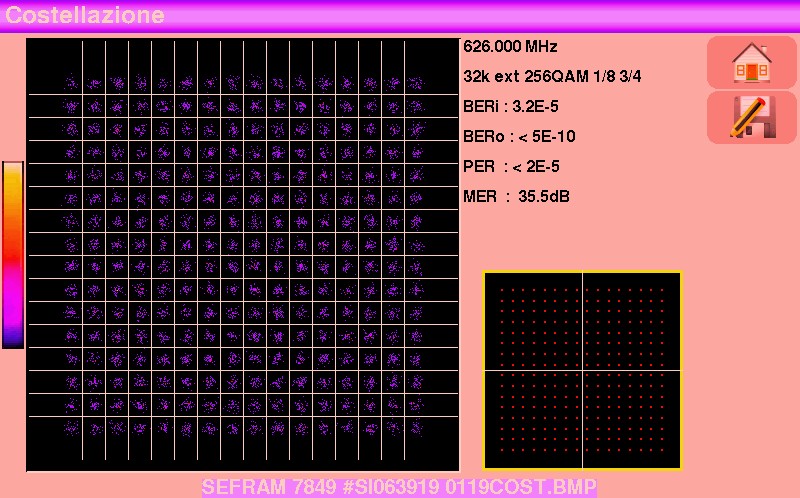Click the large constellation plot
The image size is (800, 498).
click(243, 255)
